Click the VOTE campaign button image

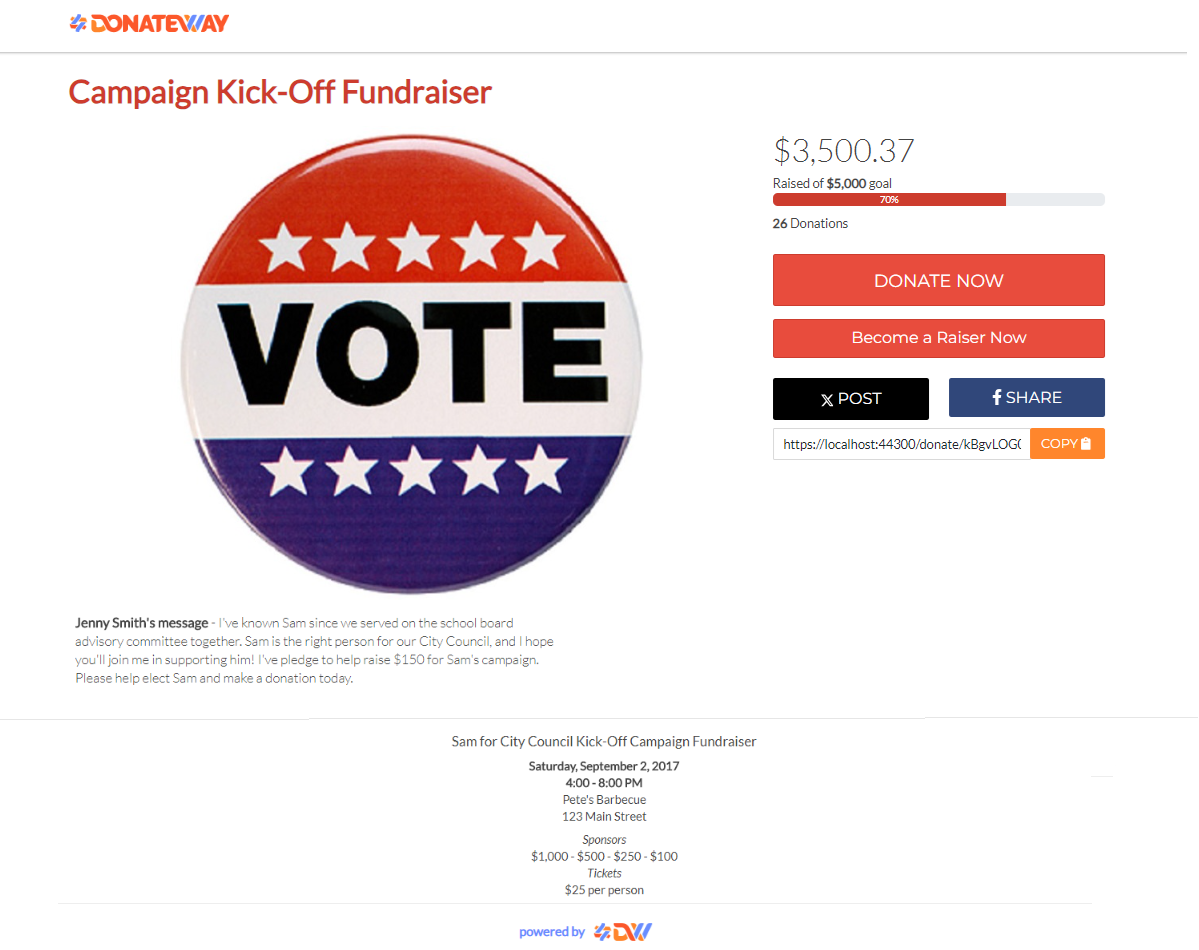point(412,362)
